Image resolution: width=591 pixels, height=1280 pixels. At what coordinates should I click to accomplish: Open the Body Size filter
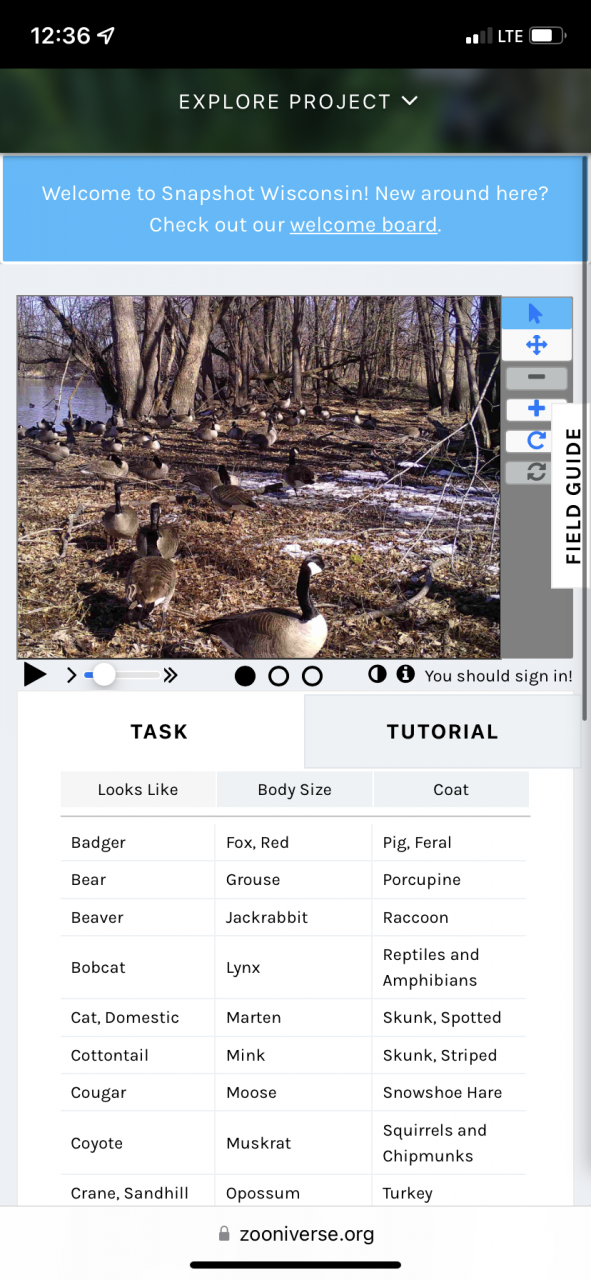pyautogui.click(x=295, y=789)
